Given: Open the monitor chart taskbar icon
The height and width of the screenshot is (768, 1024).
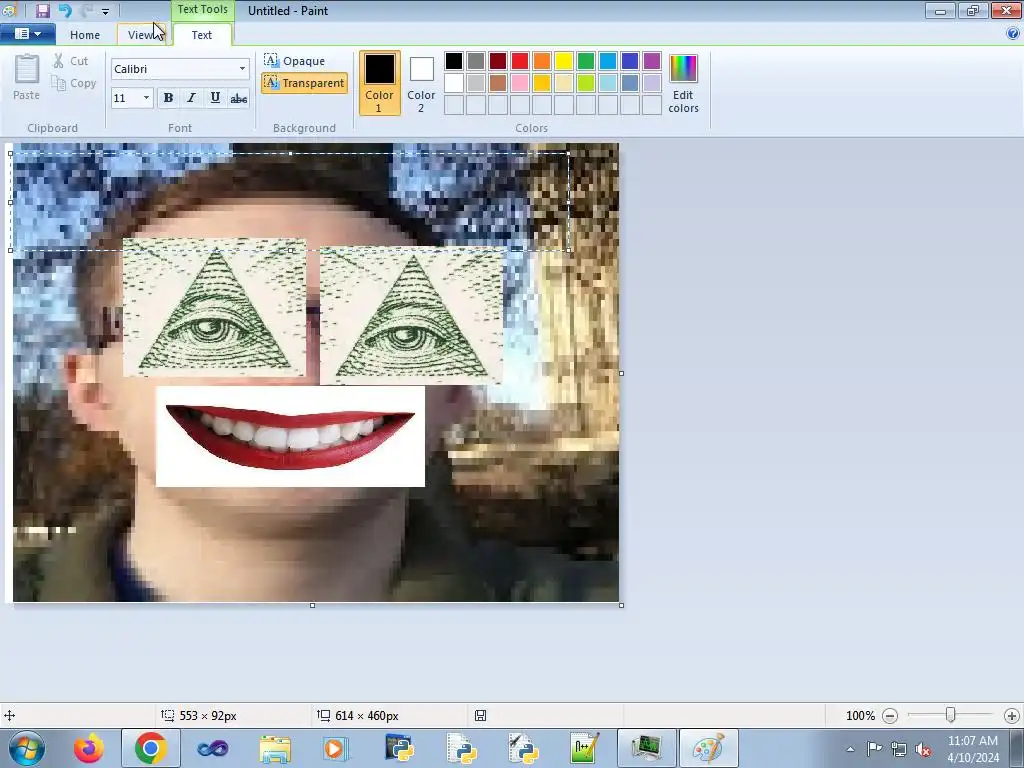Looking at the screenshot, I should (646, 748).
